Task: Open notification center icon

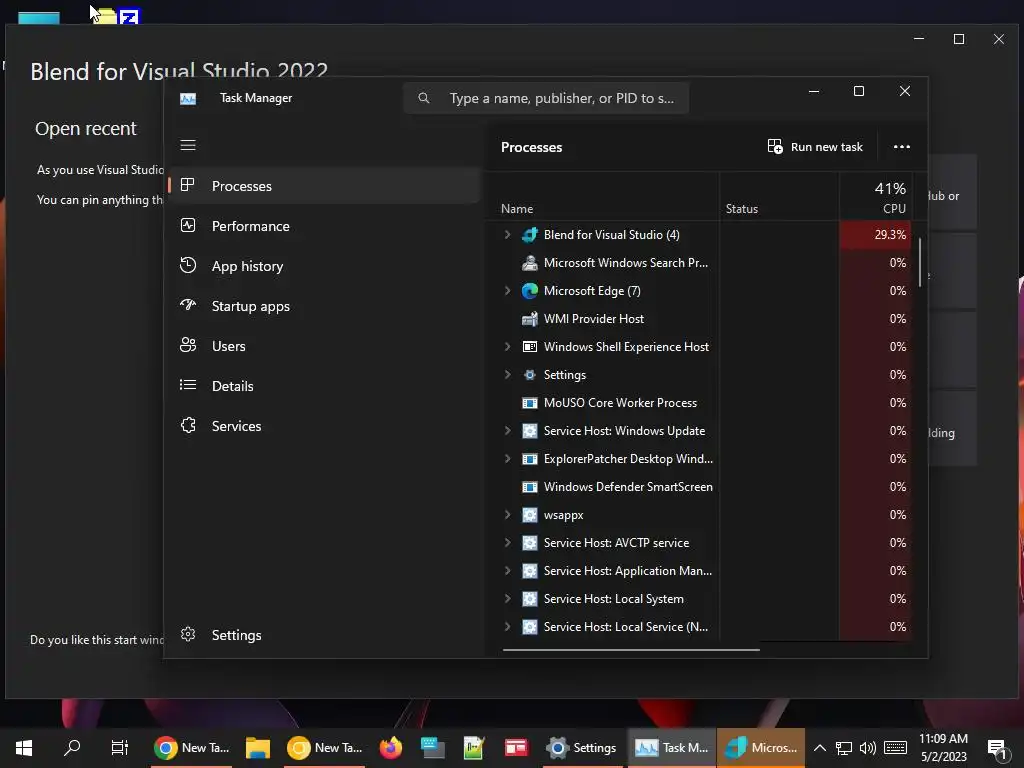Action: [x=997, y=748]
